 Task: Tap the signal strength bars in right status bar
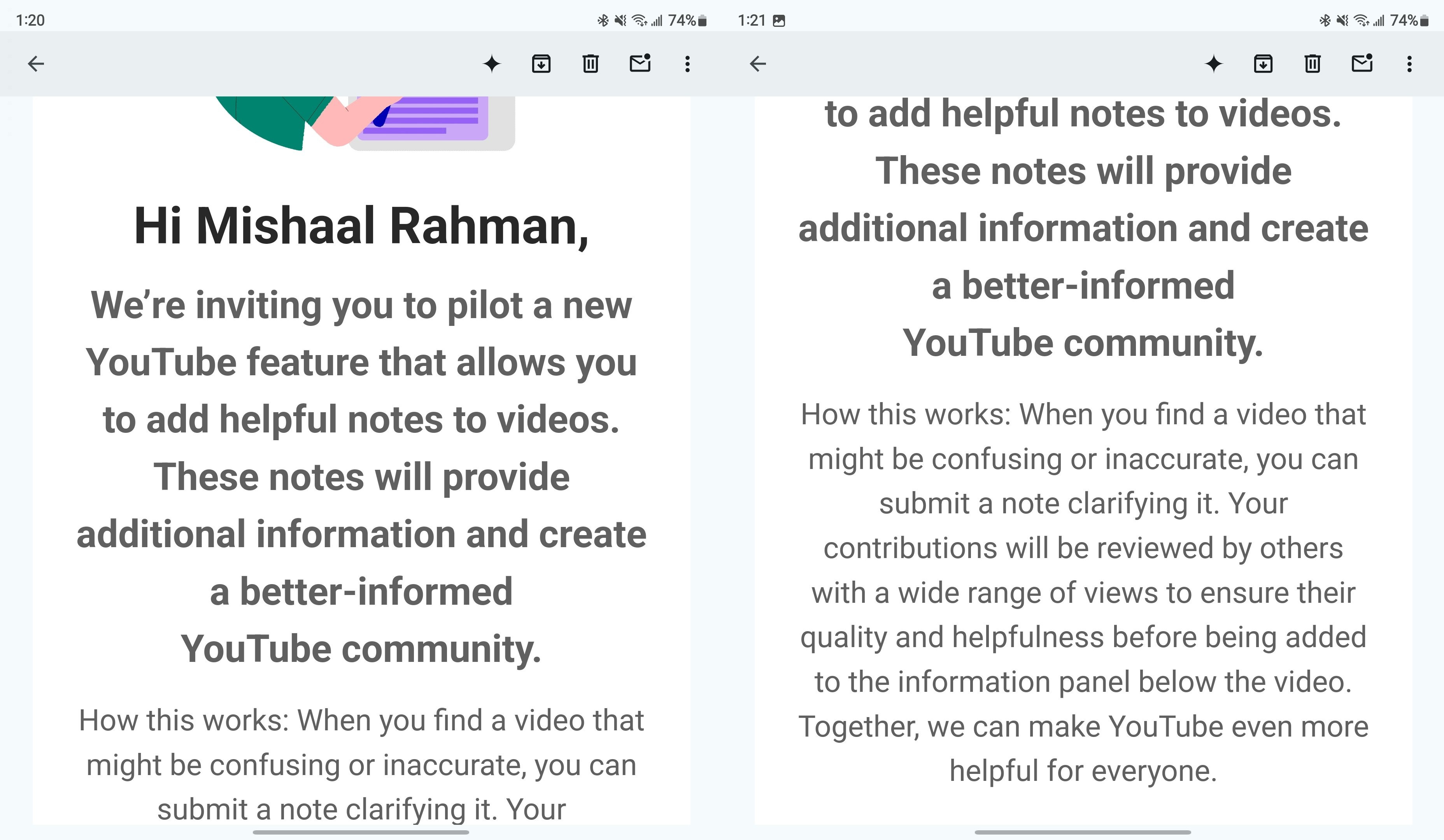pyautogui.click(x=1379, y=21)
